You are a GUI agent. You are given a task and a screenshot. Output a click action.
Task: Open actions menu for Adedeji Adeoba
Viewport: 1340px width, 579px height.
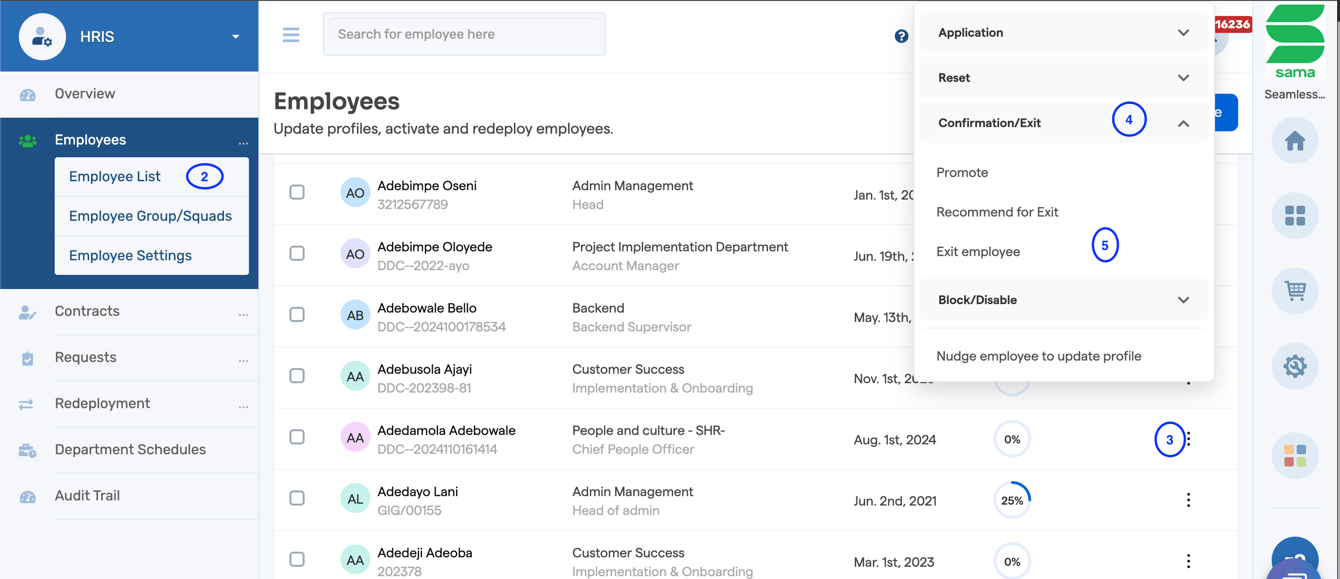pos(1188,561)
